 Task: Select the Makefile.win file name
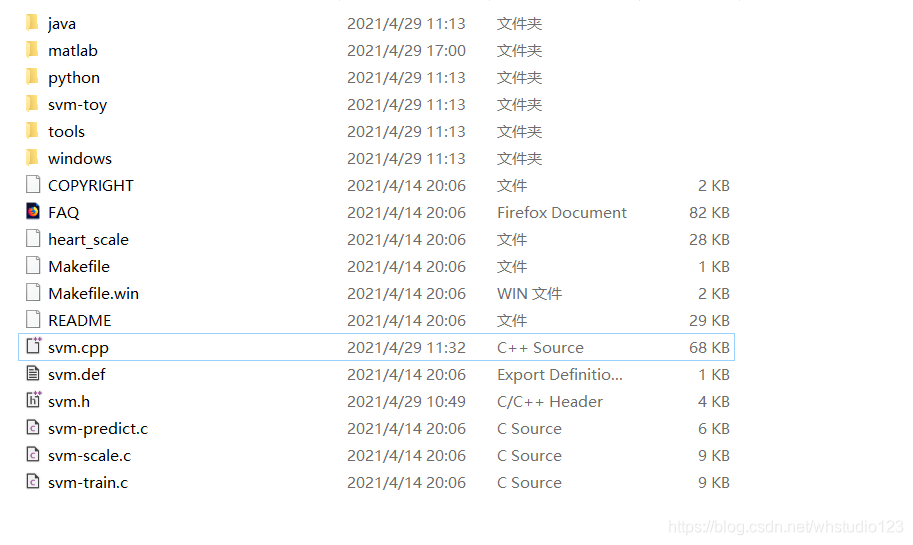coord(93,293)
